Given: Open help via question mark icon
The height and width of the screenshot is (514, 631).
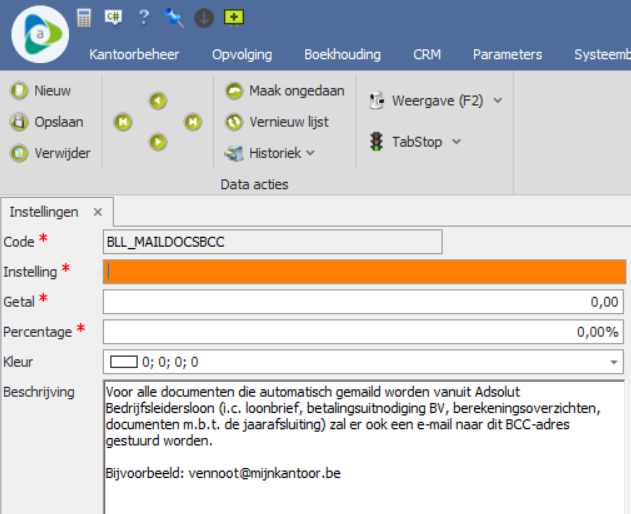Looking at the screenshot, I should (144, 17).
